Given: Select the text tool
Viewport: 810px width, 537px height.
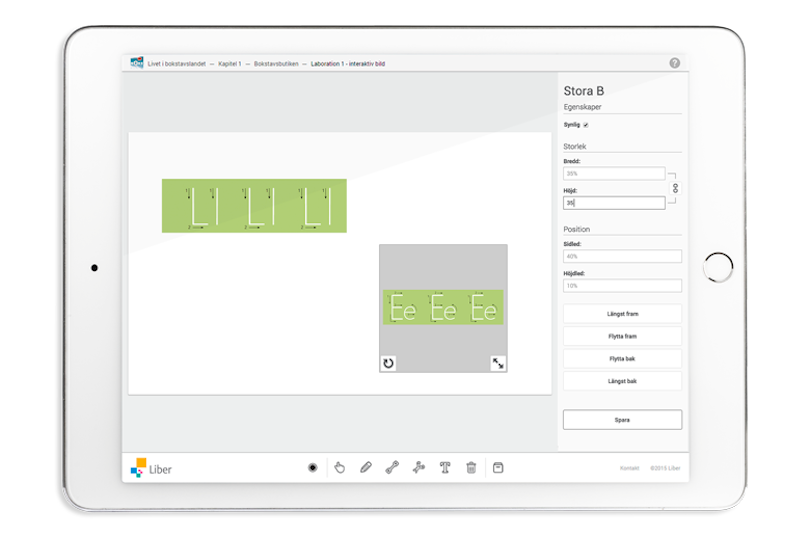Looking at the screenshot, I should click(x=445, y=467).
